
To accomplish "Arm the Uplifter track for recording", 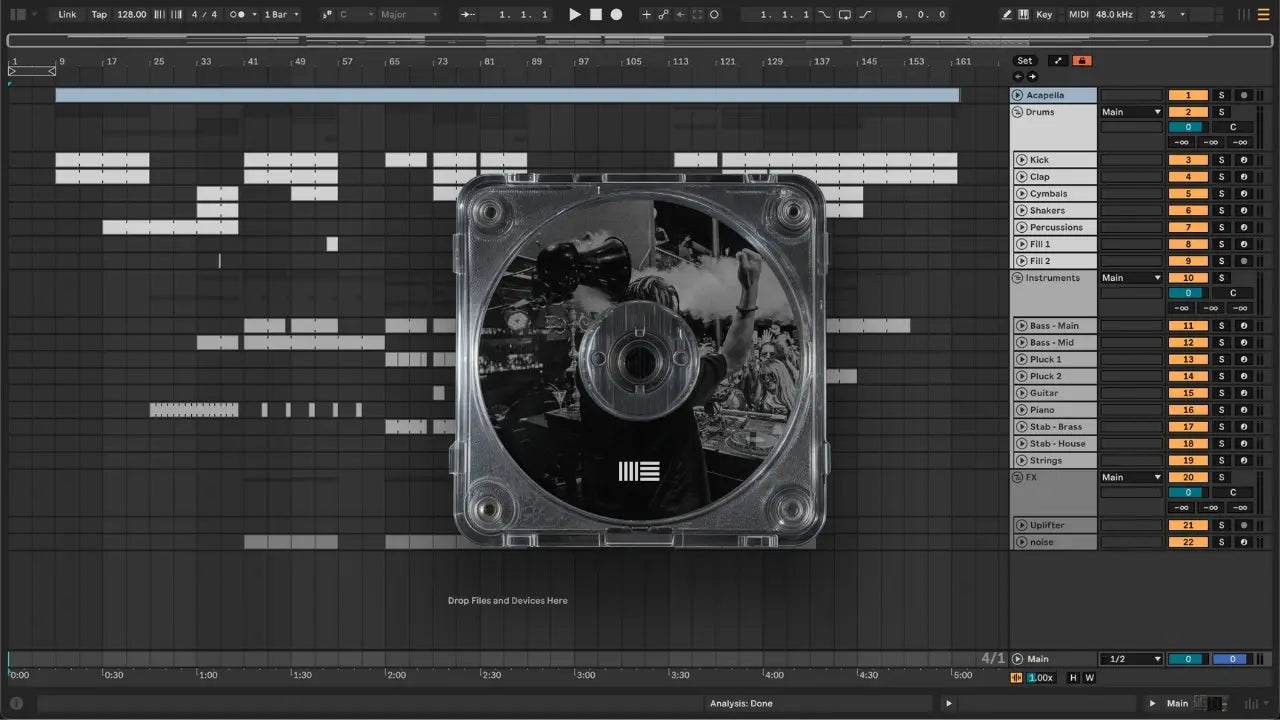I will coord(1243,525).
